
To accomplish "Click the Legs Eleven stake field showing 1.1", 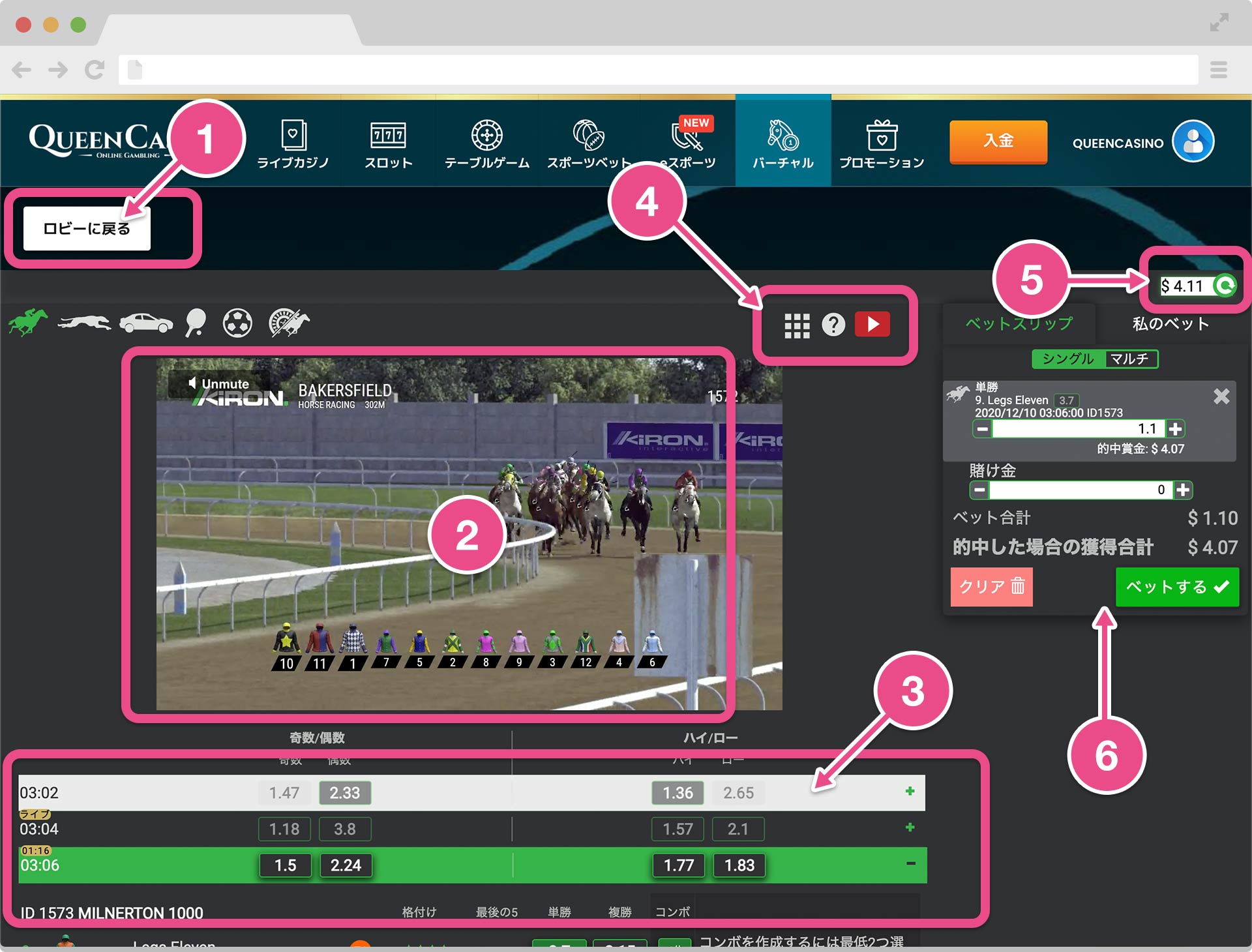I will click(x=1079, y=428).
